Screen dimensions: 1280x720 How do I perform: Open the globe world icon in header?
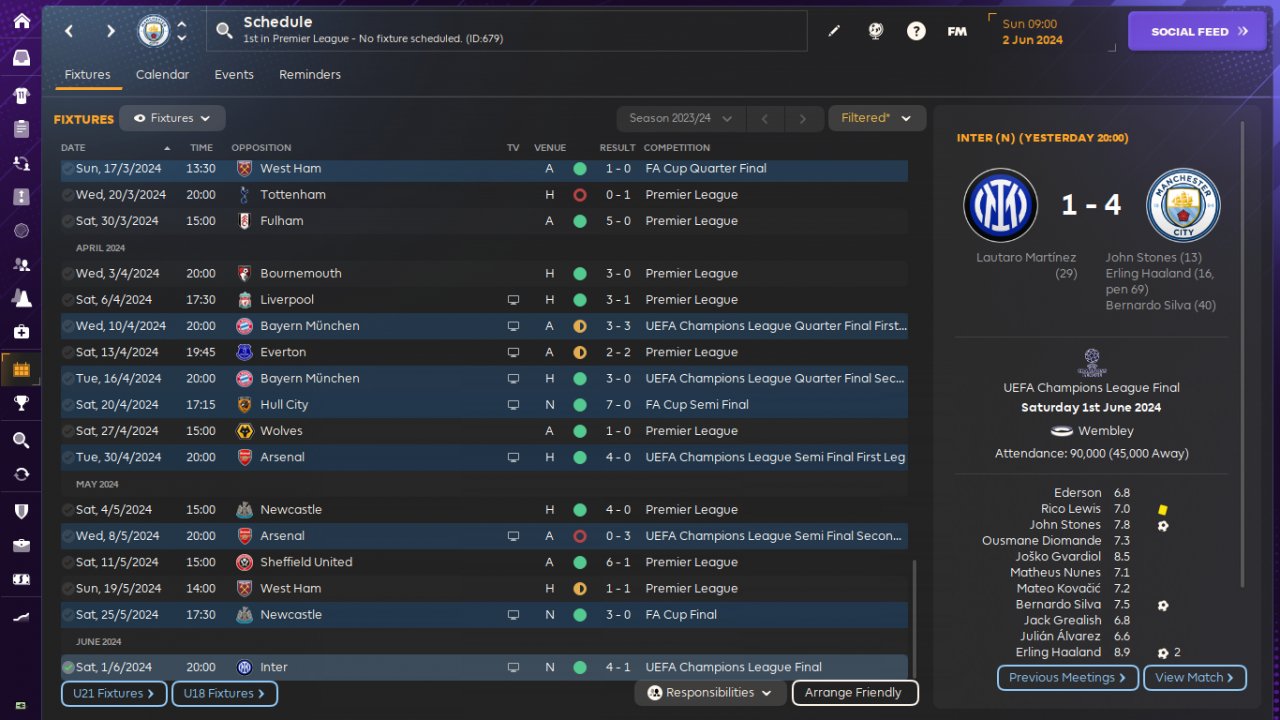point(876,31)
